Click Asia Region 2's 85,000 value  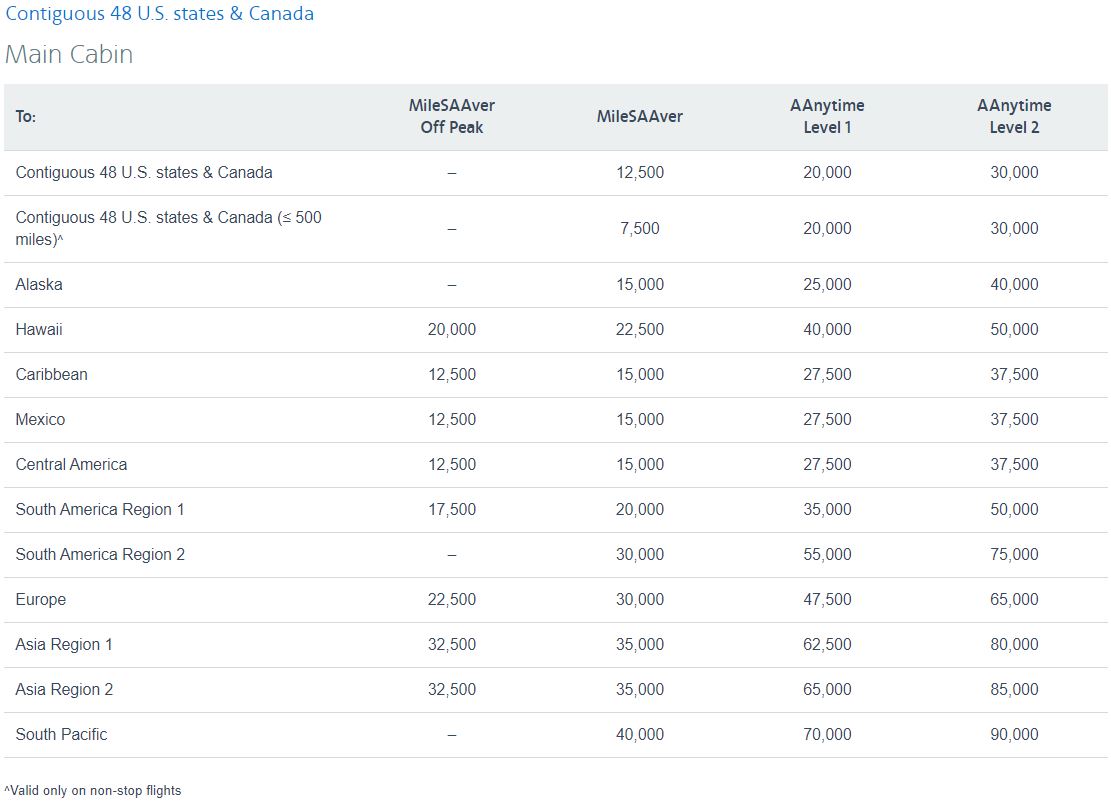(1014, 689)
